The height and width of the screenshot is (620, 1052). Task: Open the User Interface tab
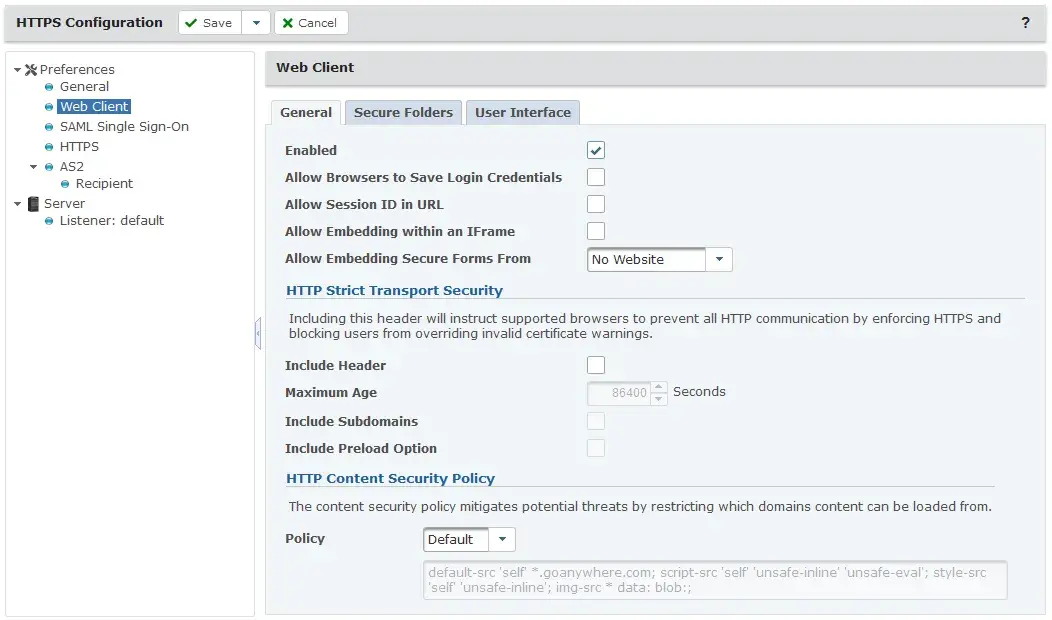click(x=522, y=112)
